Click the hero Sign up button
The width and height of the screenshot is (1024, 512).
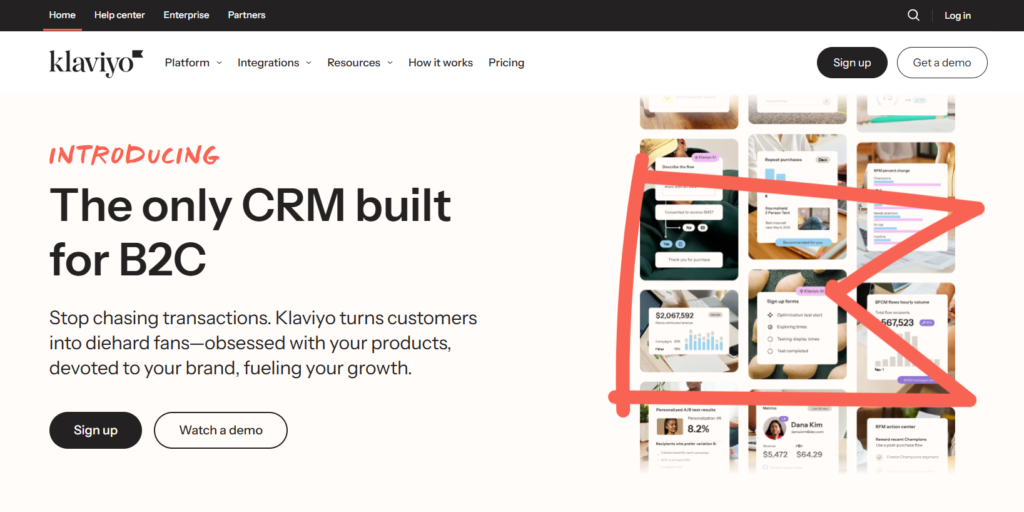95,430
